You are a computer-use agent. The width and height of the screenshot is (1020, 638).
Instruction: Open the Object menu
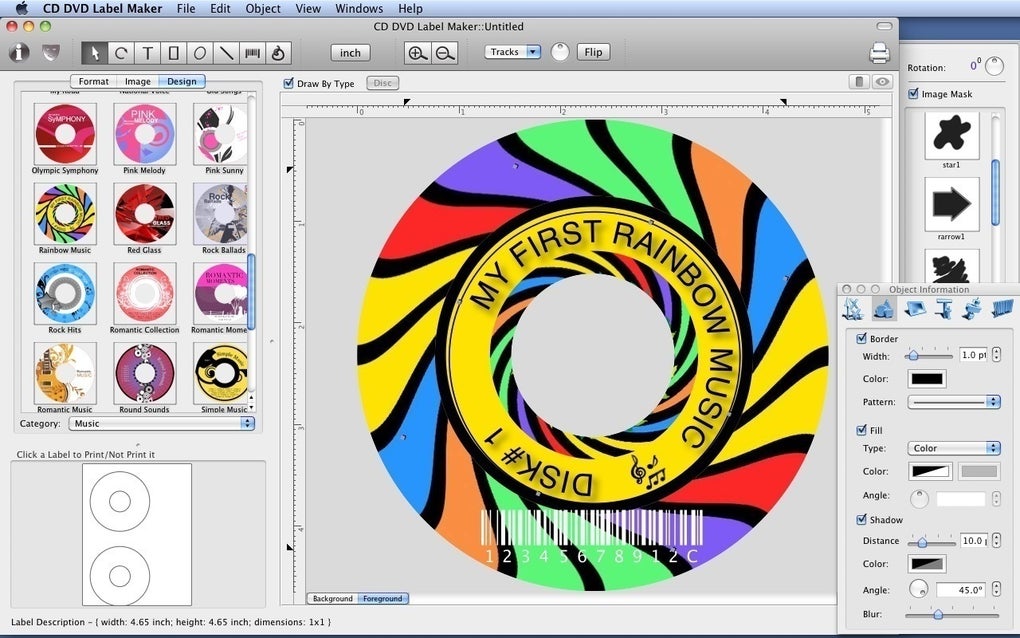262,8
